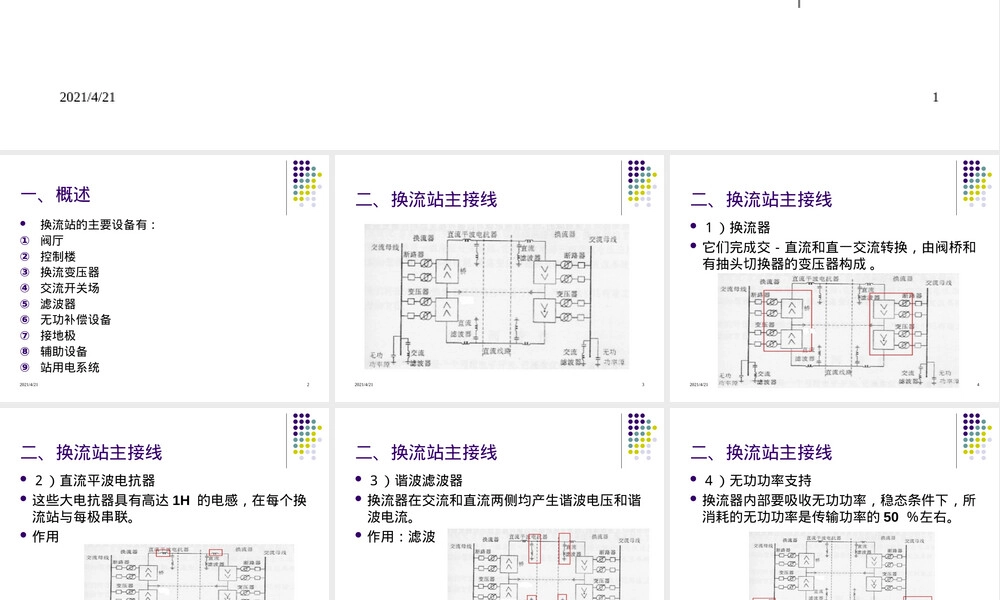Screen dimensions: 1000x600
Task: Click the large 2021/4/21 date on first slide
Action: [x=87, y=97]
